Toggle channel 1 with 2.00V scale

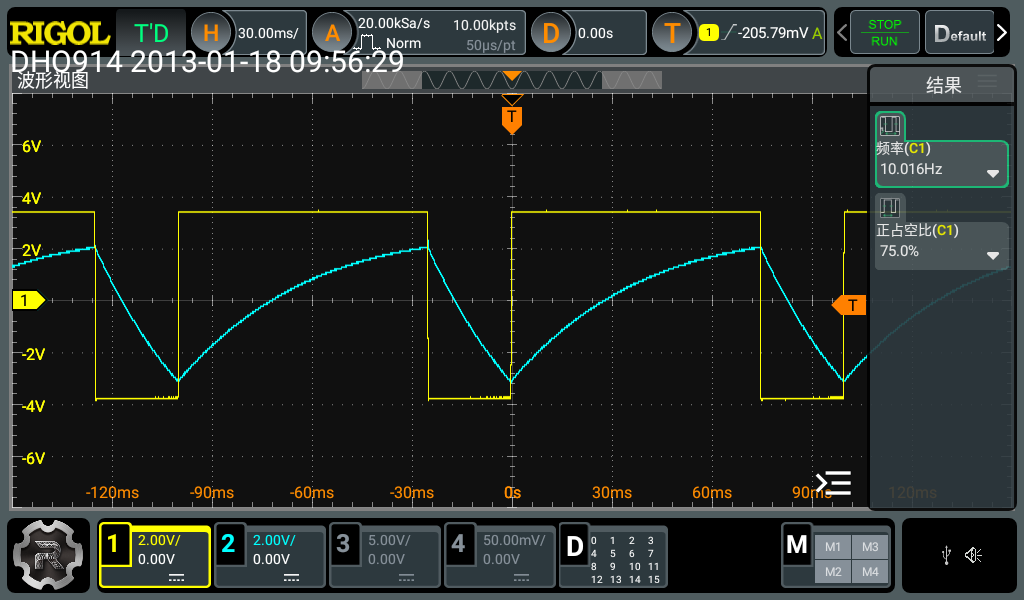coord(154,556)
